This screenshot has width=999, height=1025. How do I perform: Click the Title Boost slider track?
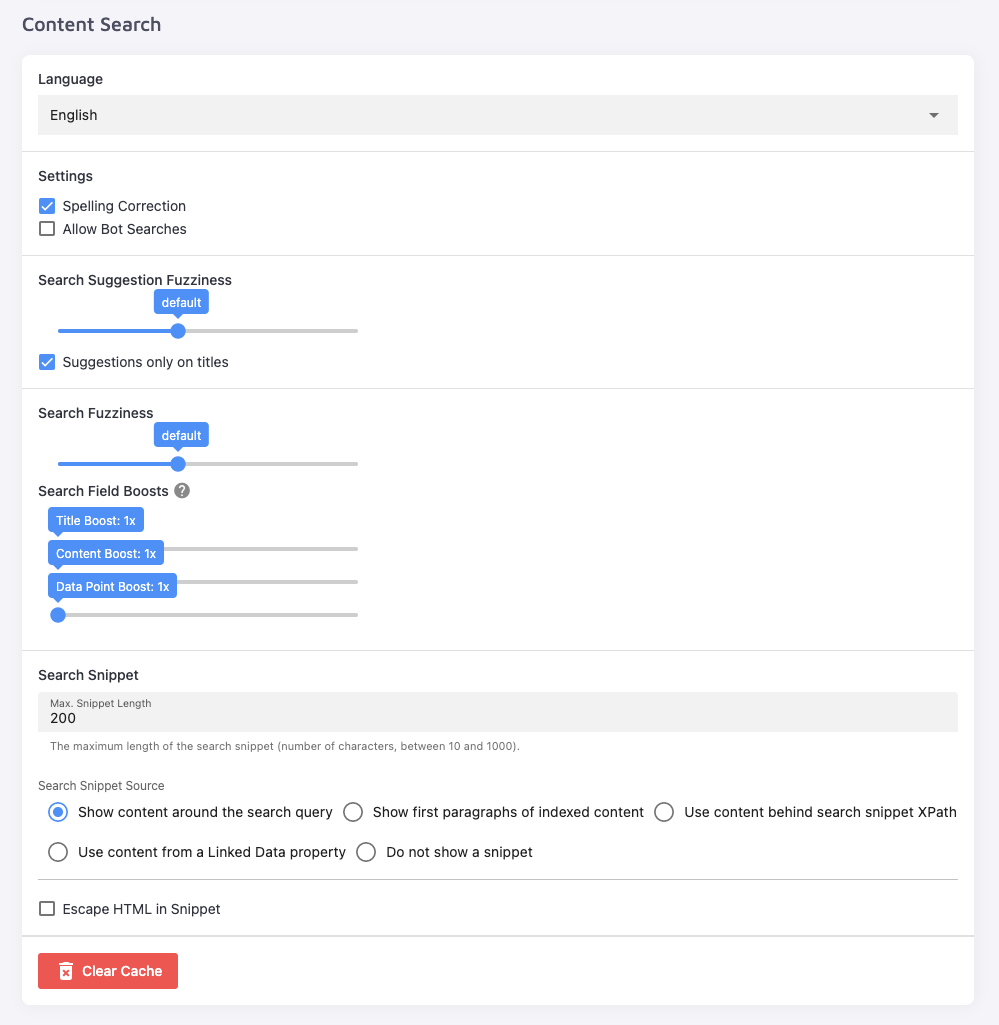(260, 549)
